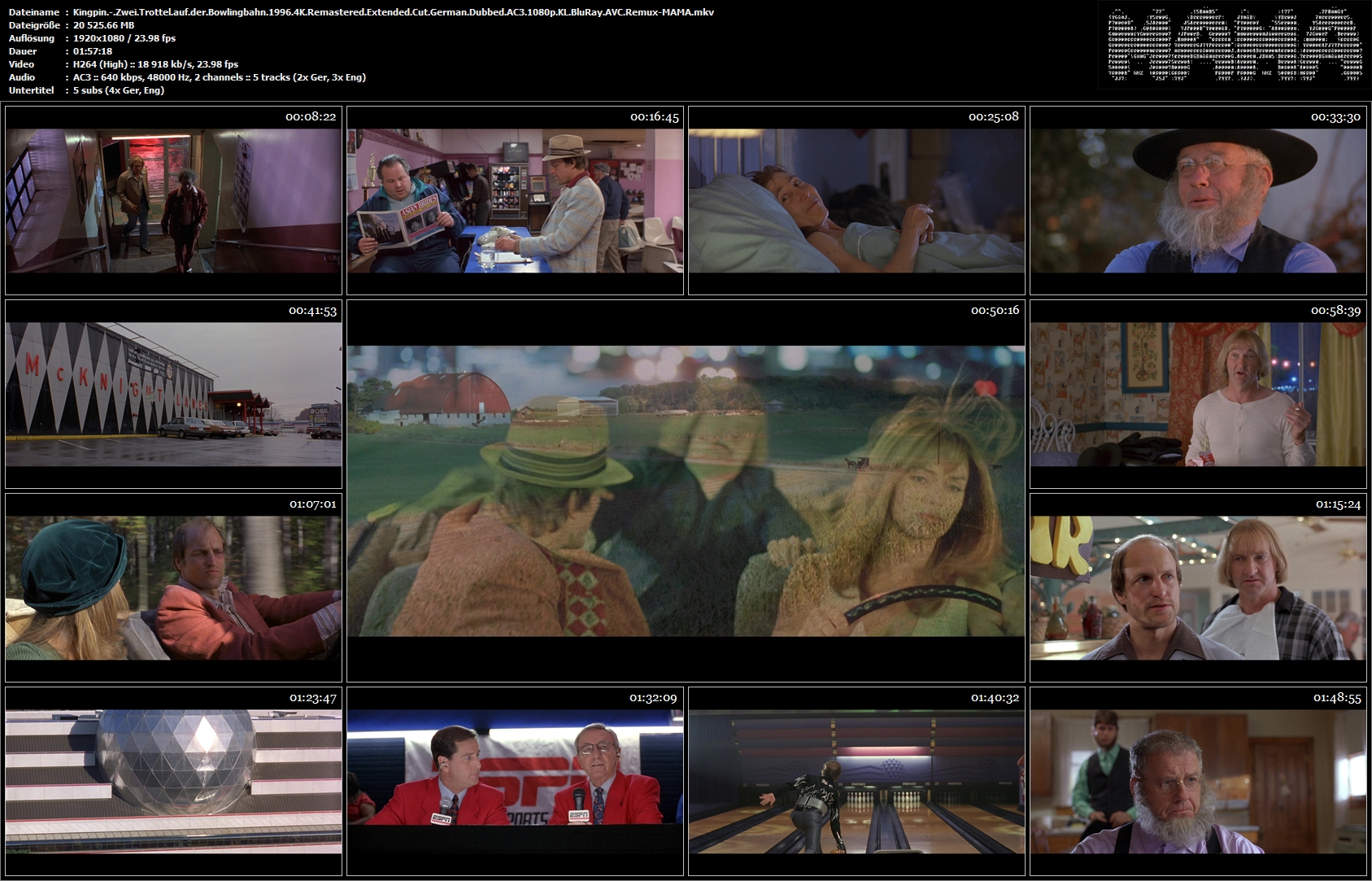Open the thumbnail of the person lying in bed
Image resolution: width=1372 pixels, height=881 pixels.
(x=856, y=200)
